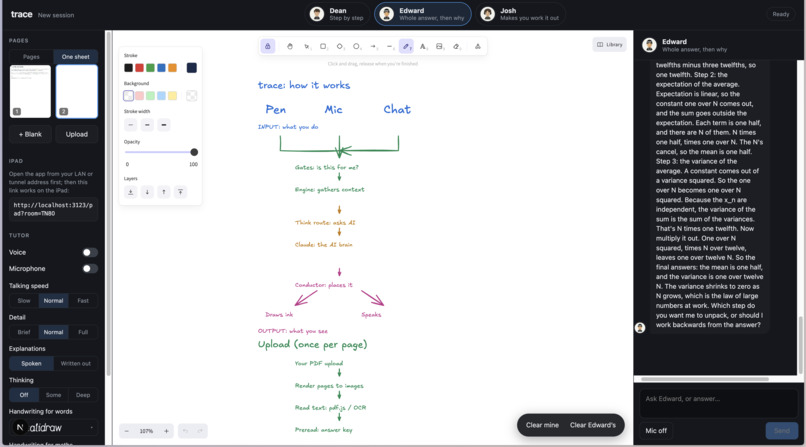Click the Mic off button
This screenshot has width=806, height=447.
[x=656, y=431]
